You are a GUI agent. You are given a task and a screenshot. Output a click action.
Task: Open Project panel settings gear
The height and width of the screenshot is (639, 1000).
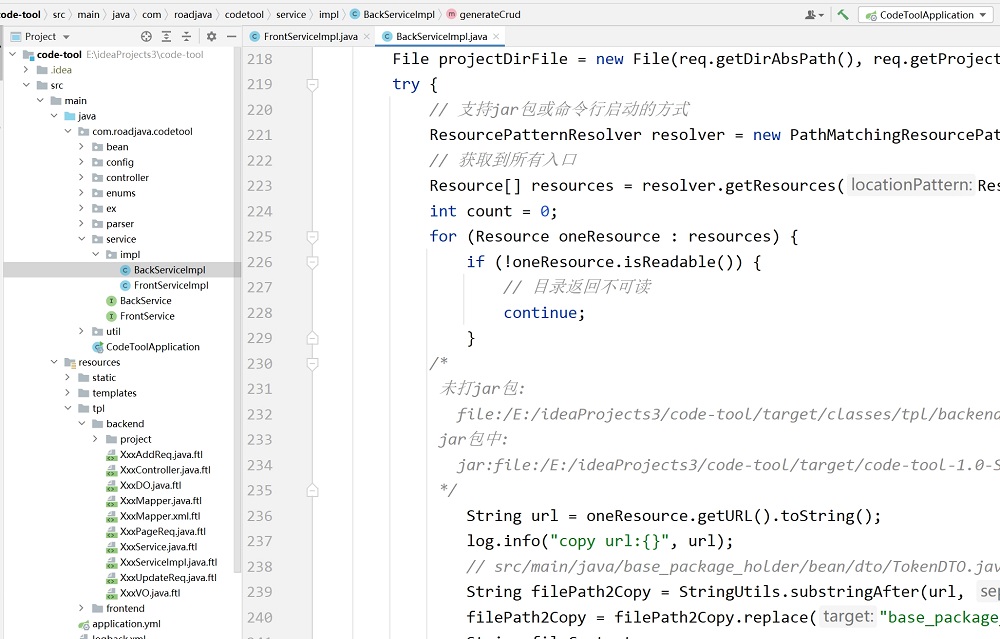[x=211, y=36]
